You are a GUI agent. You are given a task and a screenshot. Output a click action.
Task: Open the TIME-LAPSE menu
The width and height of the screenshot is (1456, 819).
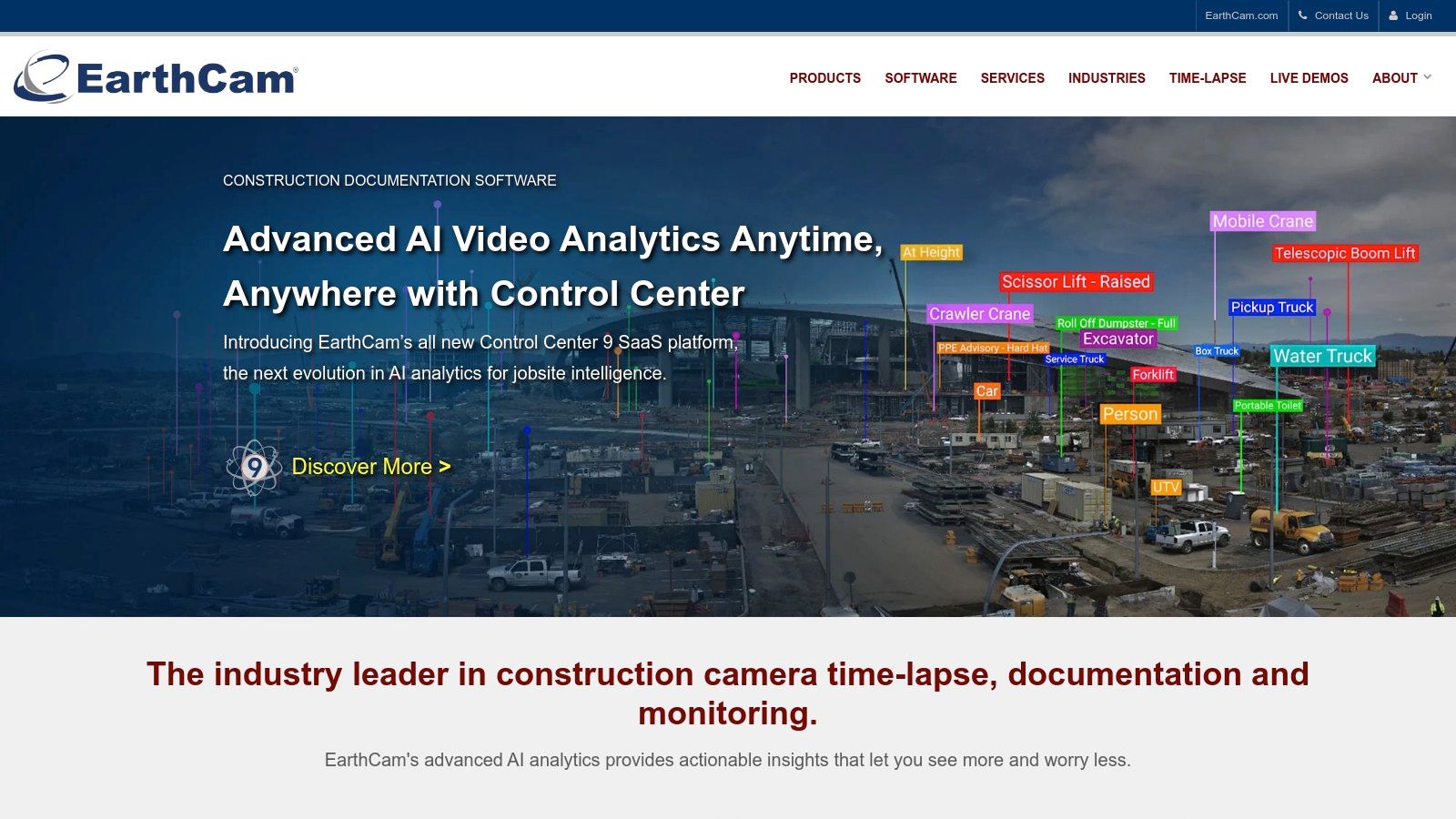pyautogui.click(x=1208, y=78)
